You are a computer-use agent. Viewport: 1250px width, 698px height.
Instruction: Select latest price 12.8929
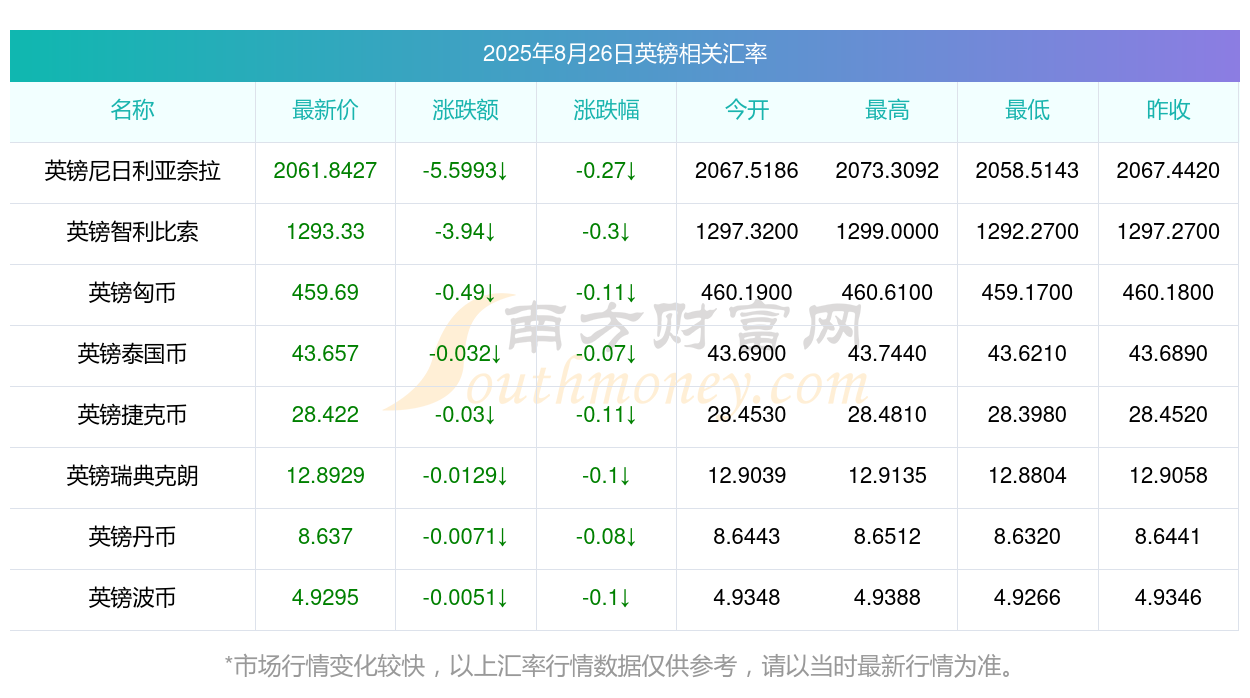click(325, 476)
